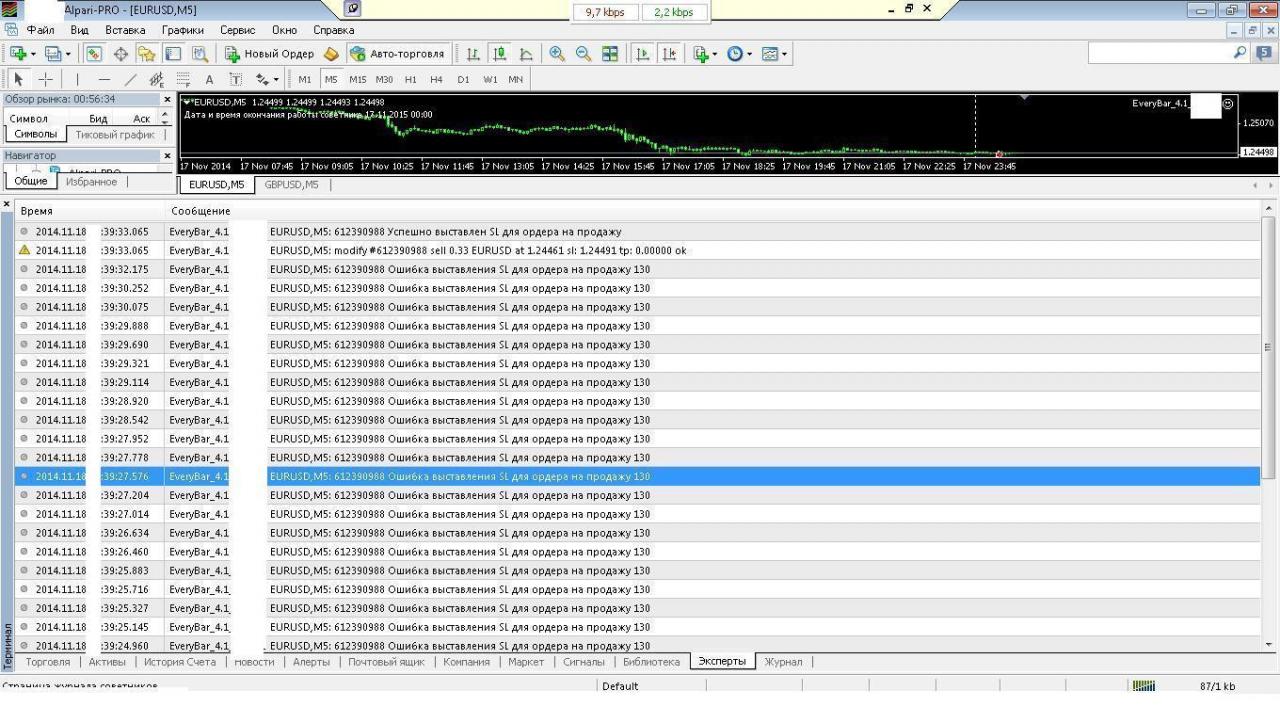
Task: Switch to M5 timeframe
Action: pyautogui.click(x=331, y=79)
